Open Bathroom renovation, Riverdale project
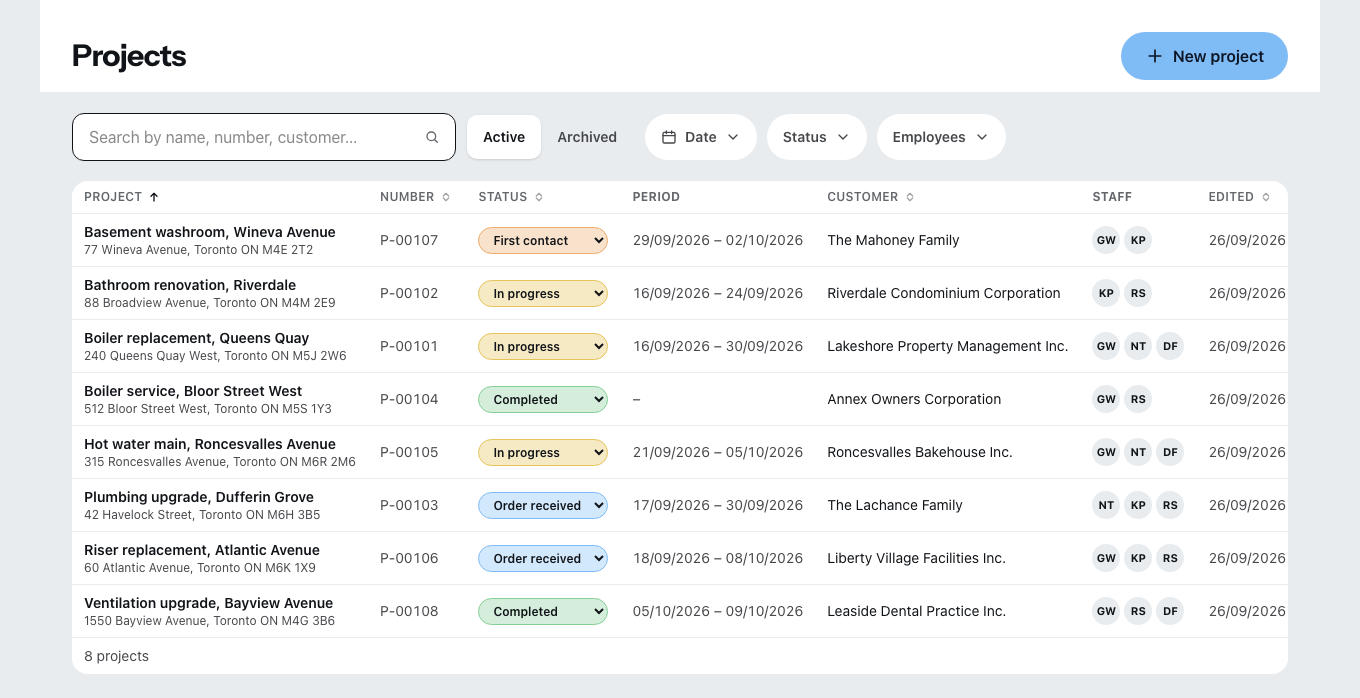Screen dimensions: 1360x698 (x=190, y=285)
